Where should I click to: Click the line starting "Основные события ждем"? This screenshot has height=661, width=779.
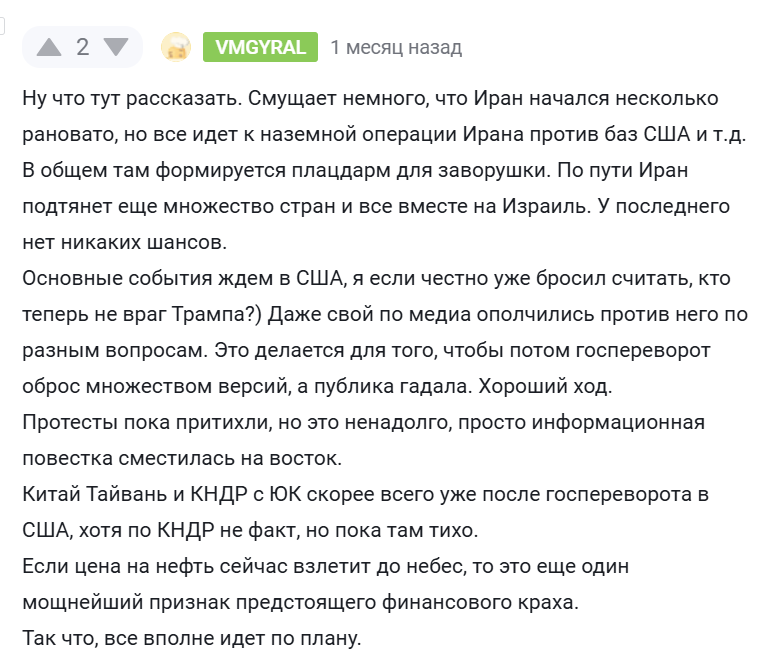(x=376, y=278)
